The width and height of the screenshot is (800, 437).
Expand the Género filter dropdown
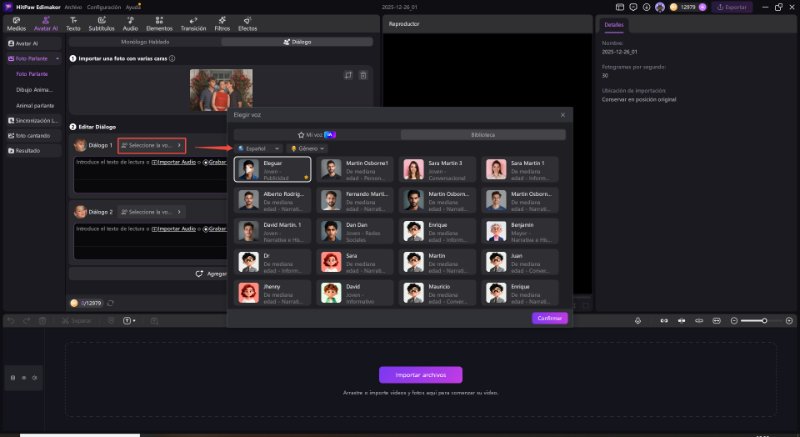308,148
